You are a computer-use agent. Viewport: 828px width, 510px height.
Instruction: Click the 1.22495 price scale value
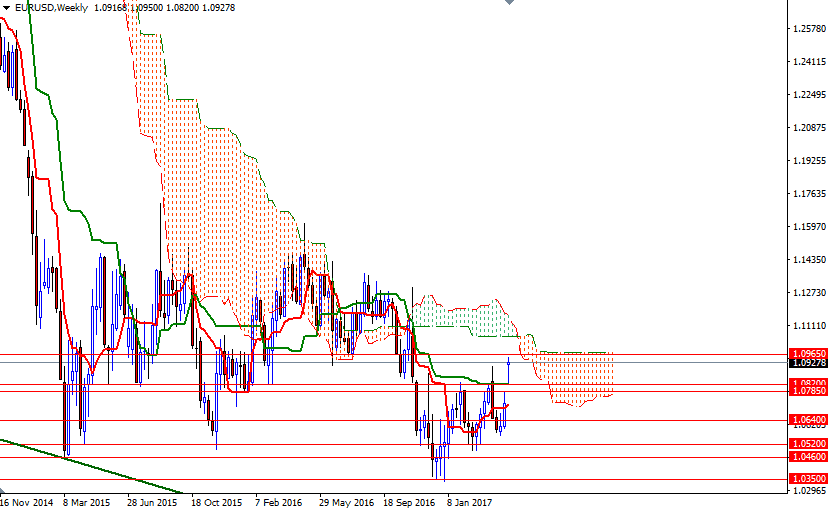tap(809, 95)
